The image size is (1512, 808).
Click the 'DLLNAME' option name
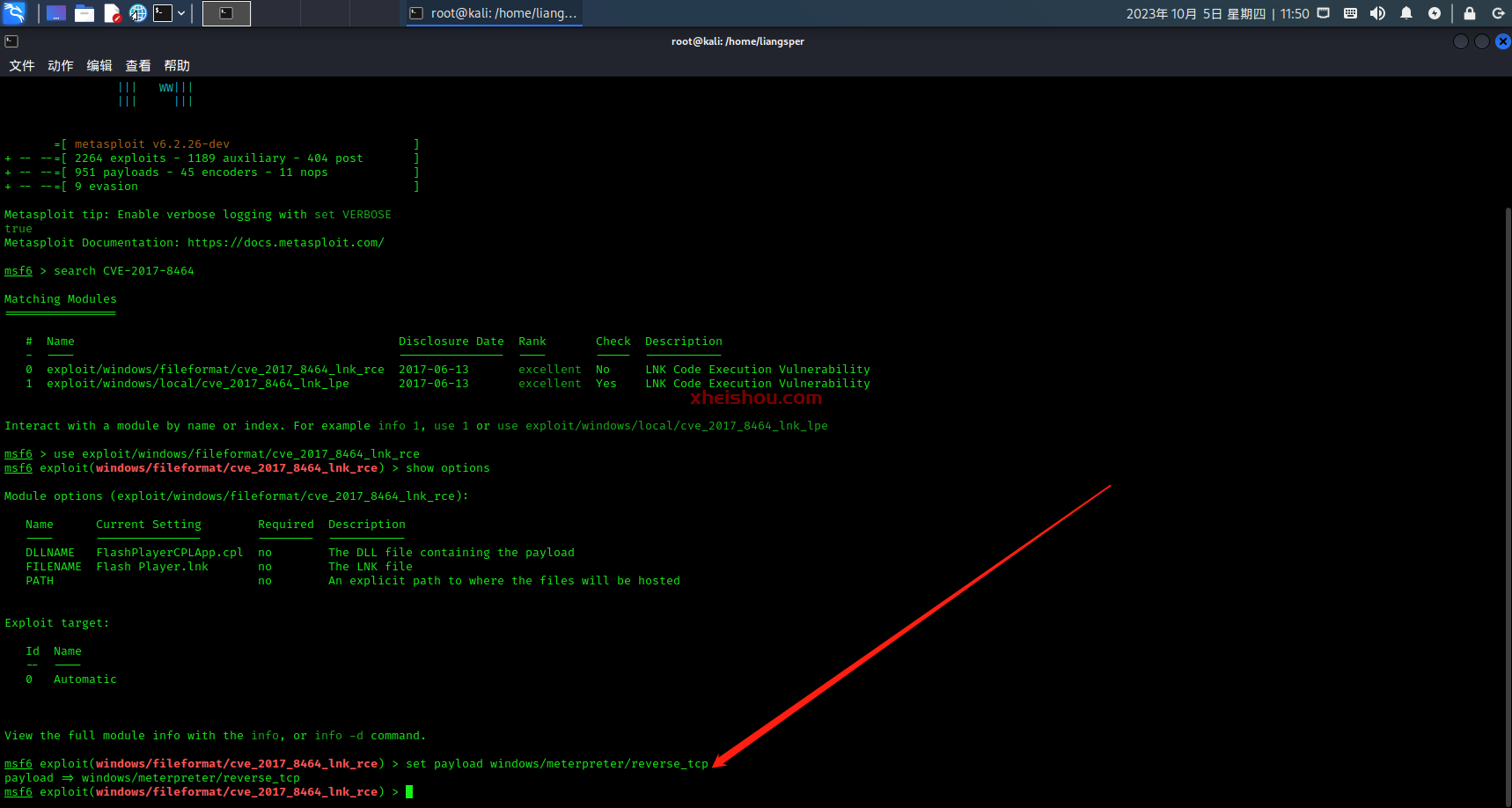[50, 553]
